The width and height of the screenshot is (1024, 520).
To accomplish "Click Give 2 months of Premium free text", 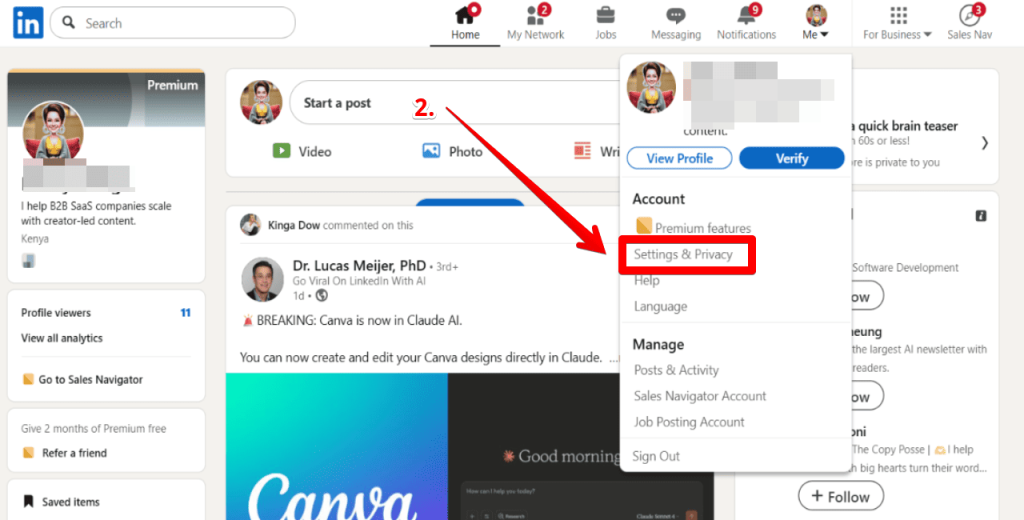I will point(93,429).
